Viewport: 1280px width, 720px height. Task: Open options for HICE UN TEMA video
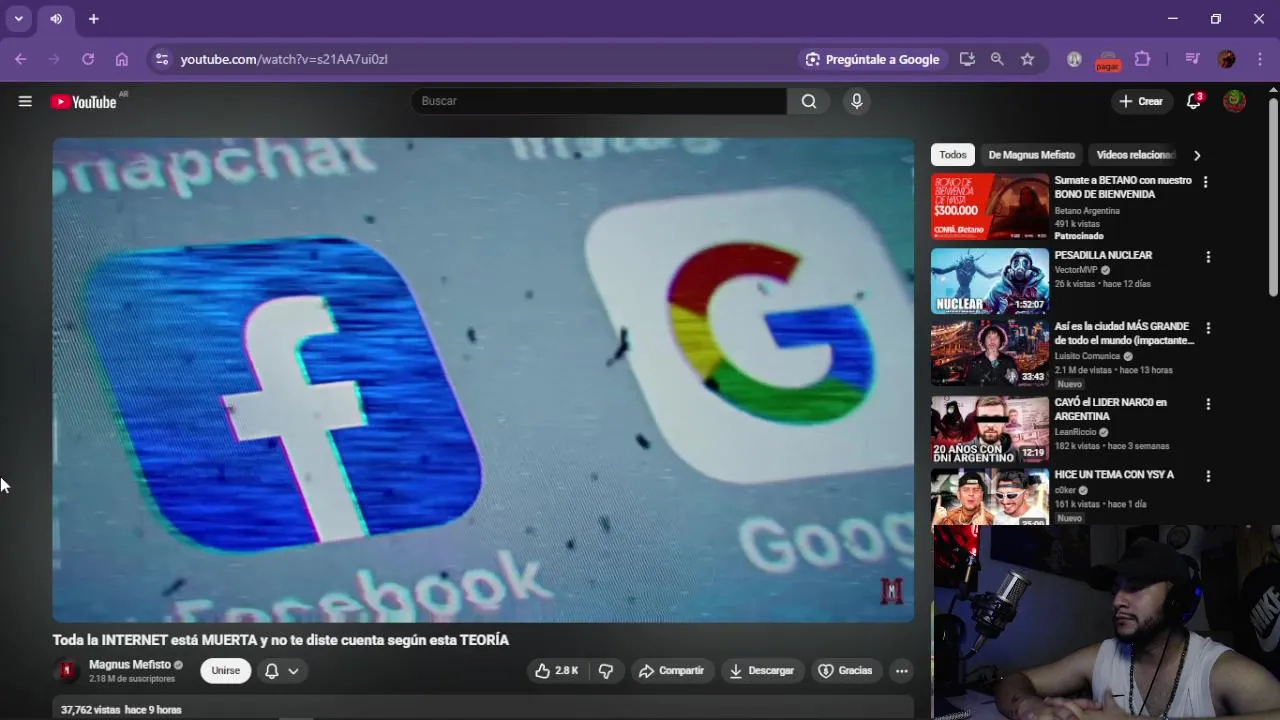pos(1208,476)
